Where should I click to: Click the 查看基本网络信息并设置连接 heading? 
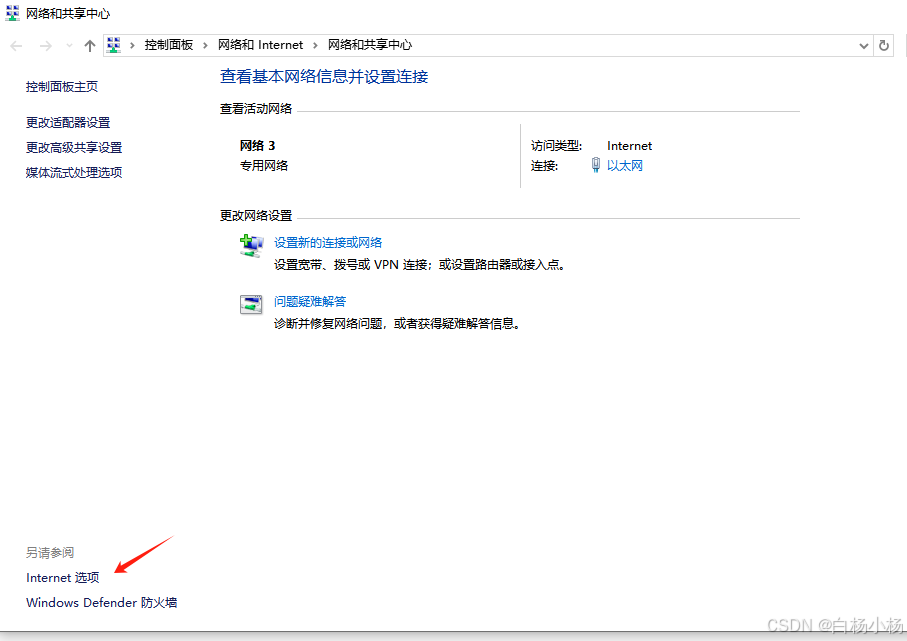point(324,76)
